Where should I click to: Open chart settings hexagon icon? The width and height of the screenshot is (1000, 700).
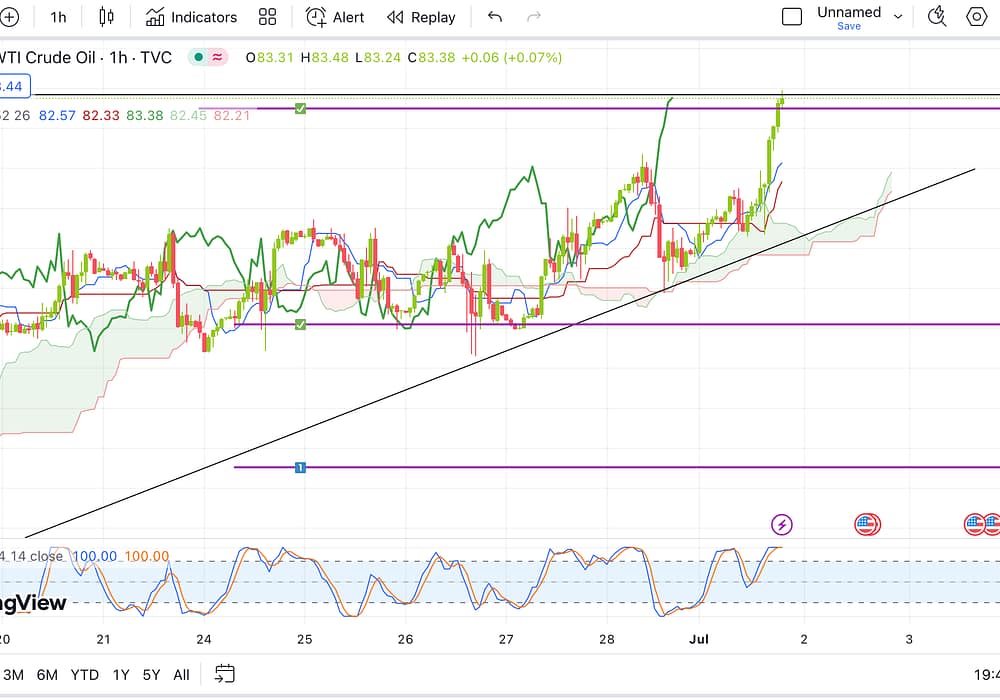(976, 16)
